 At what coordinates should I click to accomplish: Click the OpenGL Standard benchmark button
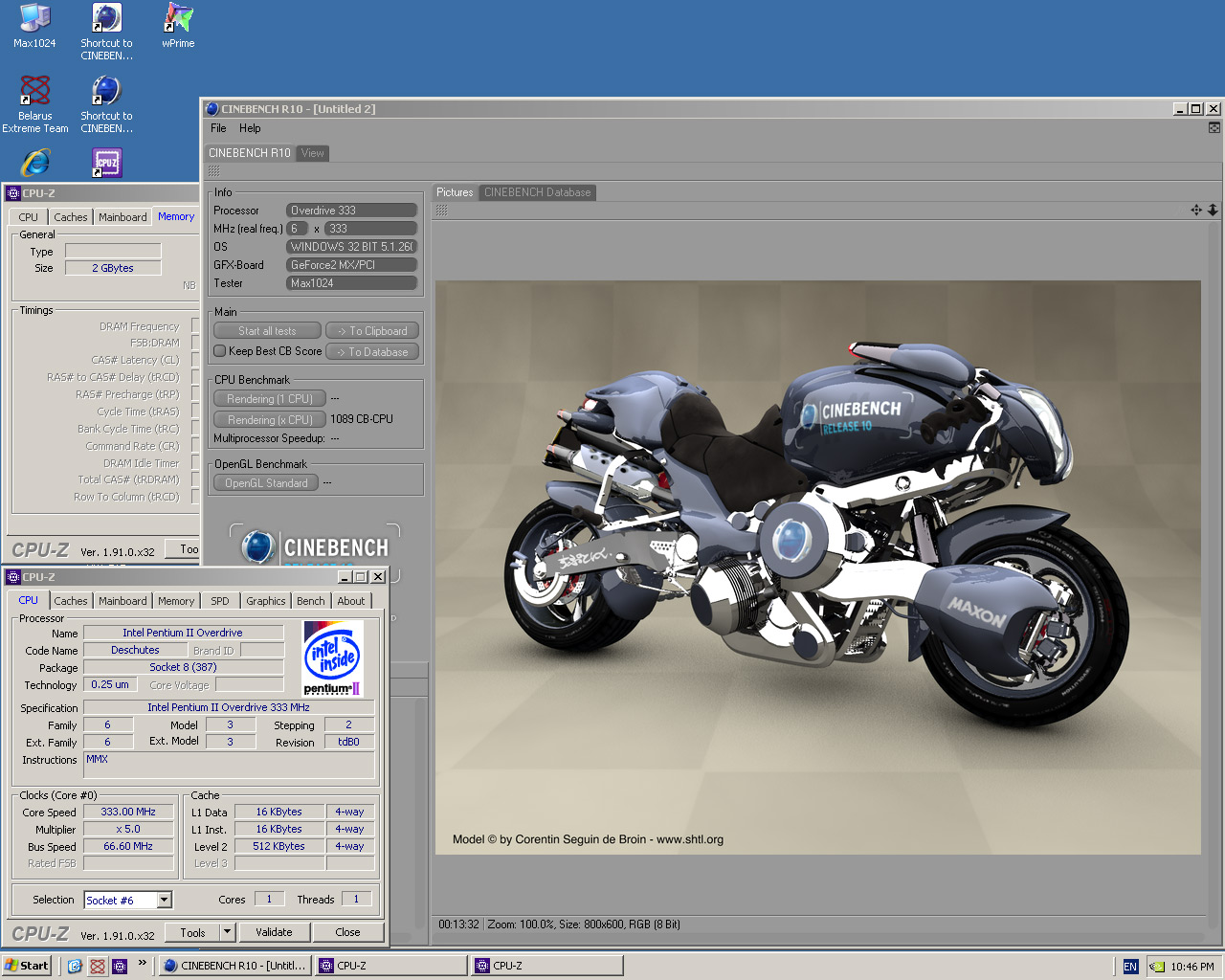click(x=266, y=483)
